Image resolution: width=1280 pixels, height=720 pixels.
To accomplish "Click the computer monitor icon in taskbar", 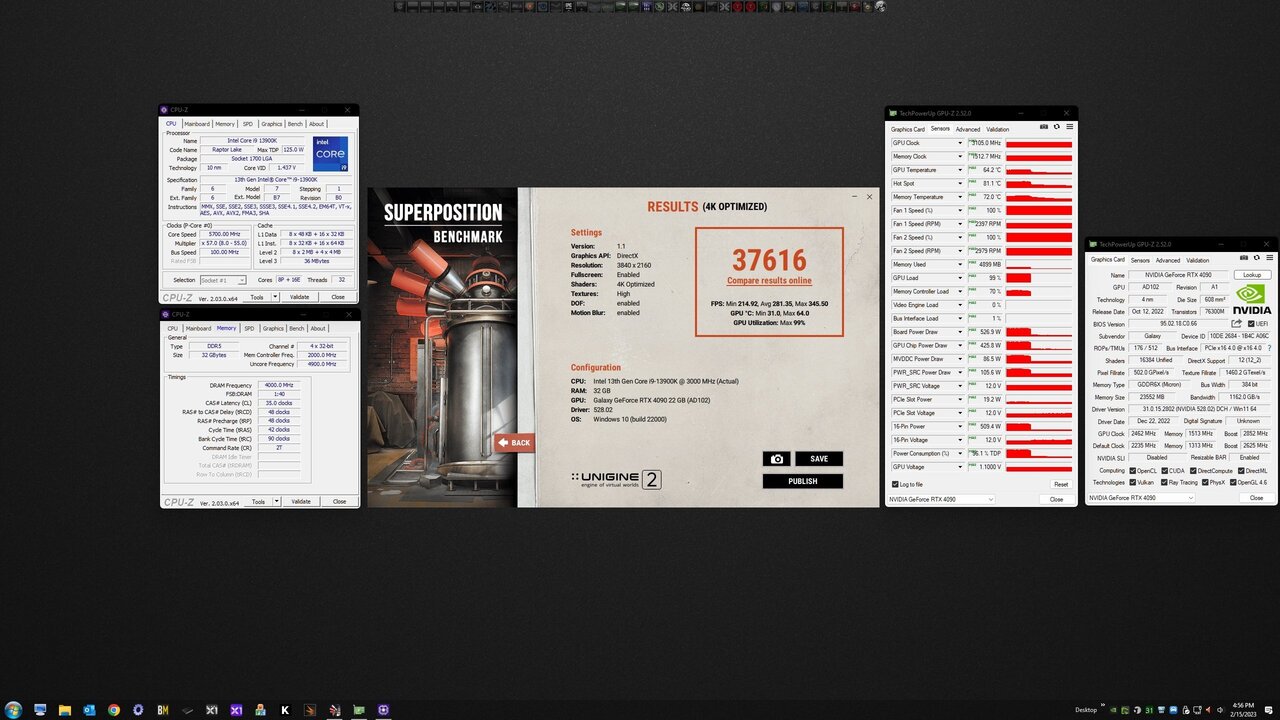I will (40, 710).
